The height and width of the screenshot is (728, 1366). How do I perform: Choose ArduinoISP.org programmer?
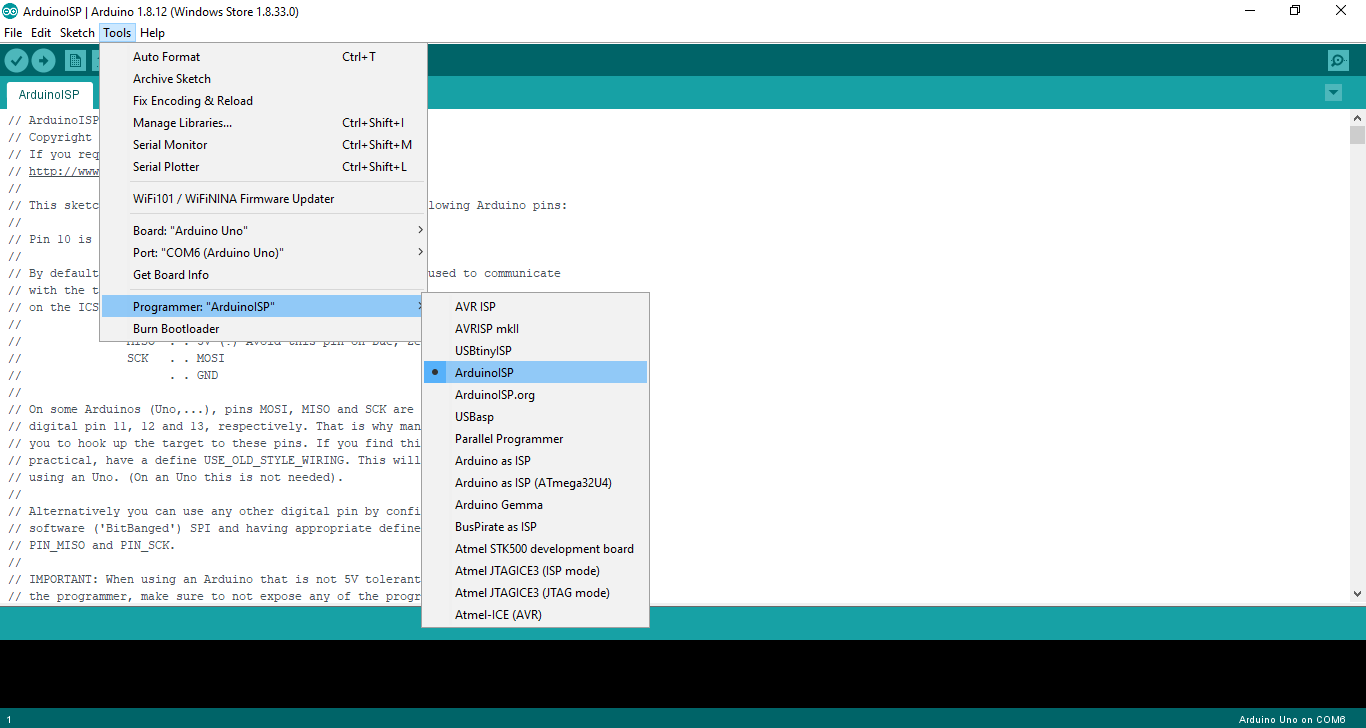[536, 395]
